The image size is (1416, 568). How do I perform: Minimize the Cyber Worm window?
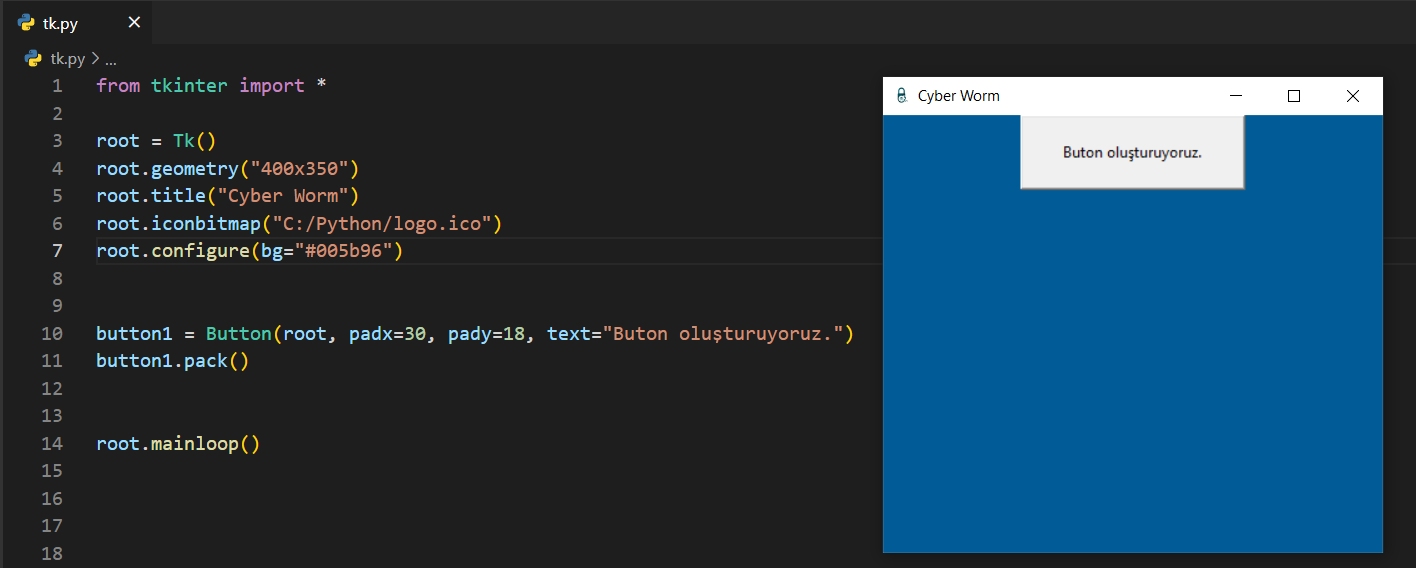pos(1235,96)
